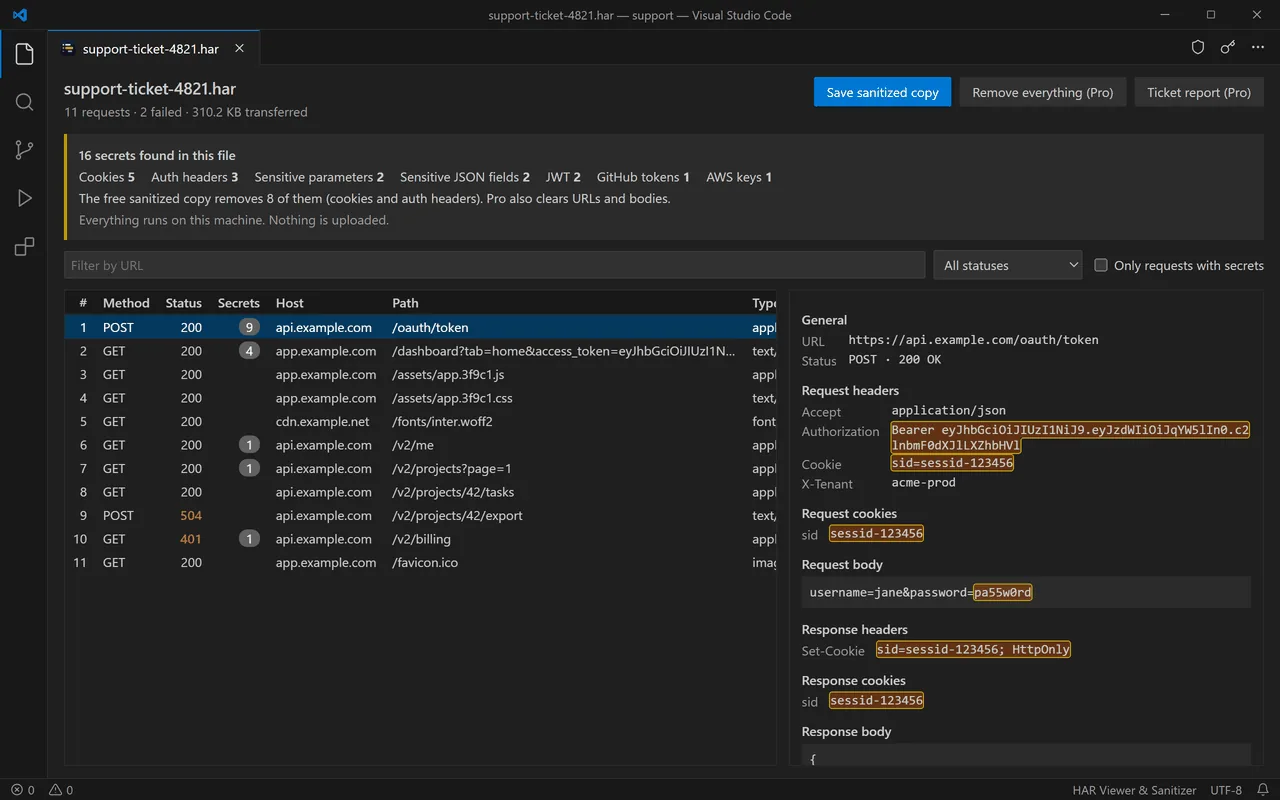
Task: Click the highlighted Cookie header sid=sessid-123456
Action: [952, 463]
